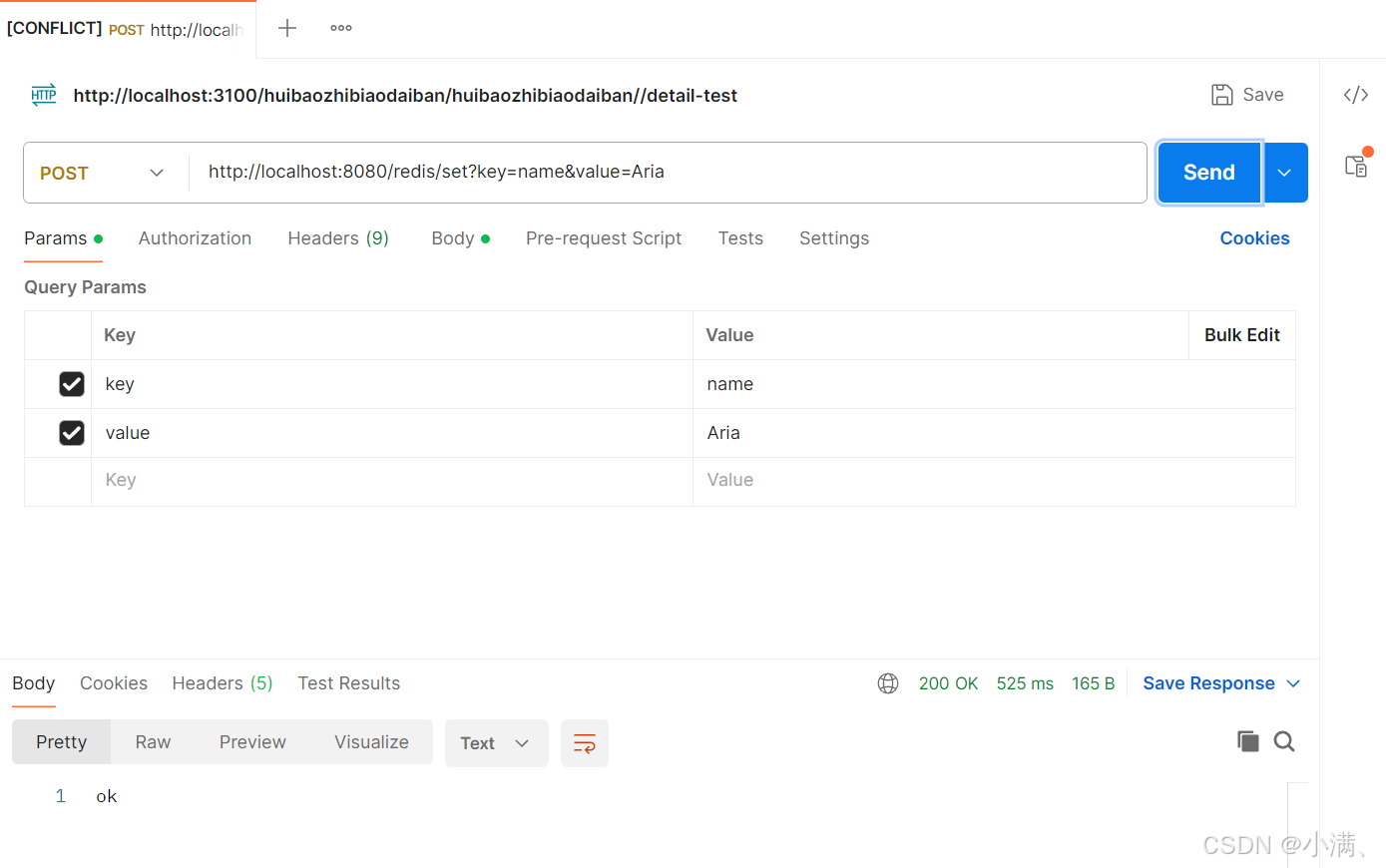Click the HTTP request type icon
The height and width of the screenshot is (868, 1386).
44,95
